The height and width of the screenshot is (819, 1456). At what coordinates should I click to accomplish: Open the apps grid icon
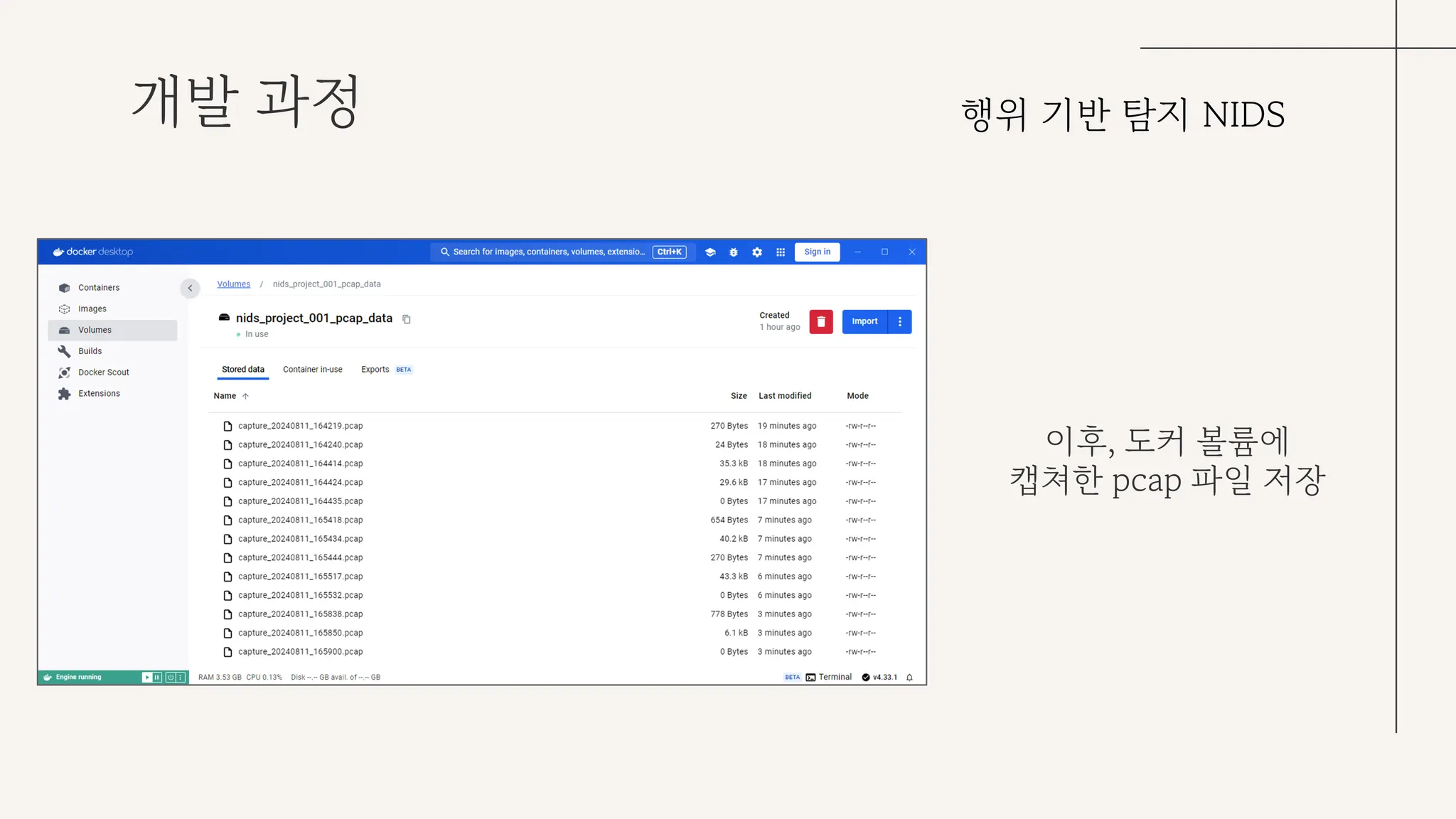[781, 252]
